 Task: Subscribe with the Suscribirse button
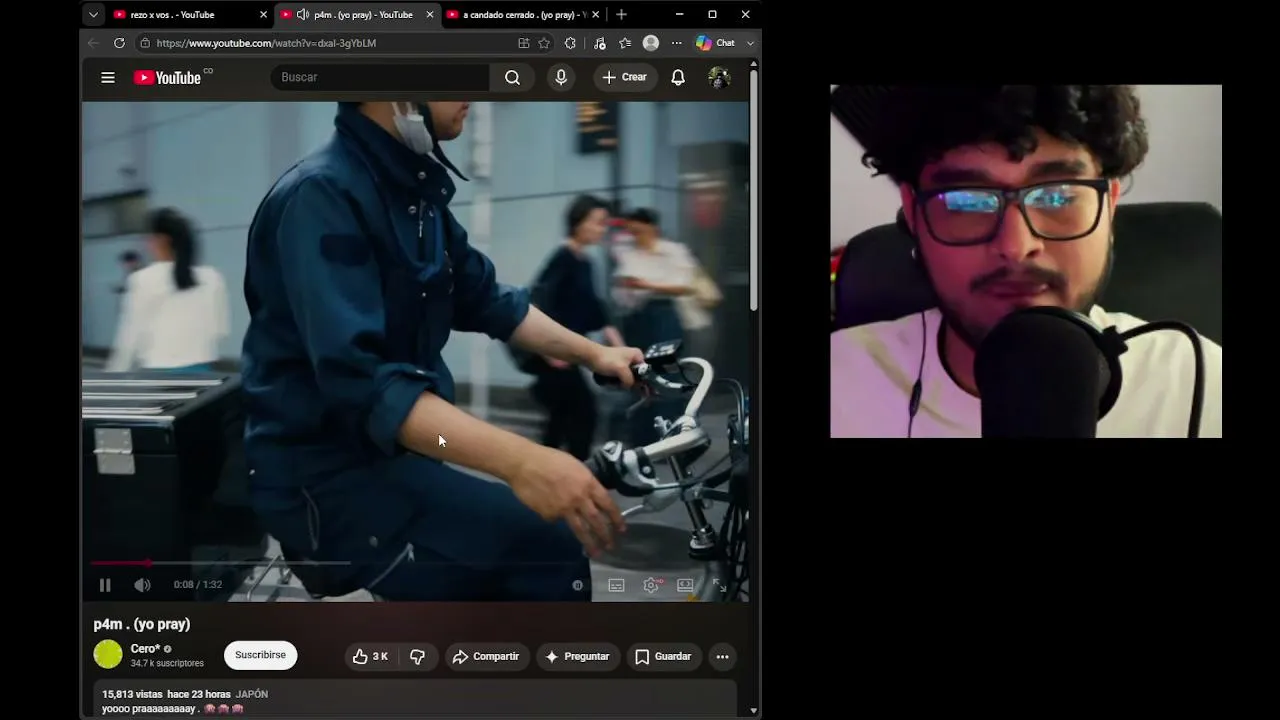coord(260,655)
